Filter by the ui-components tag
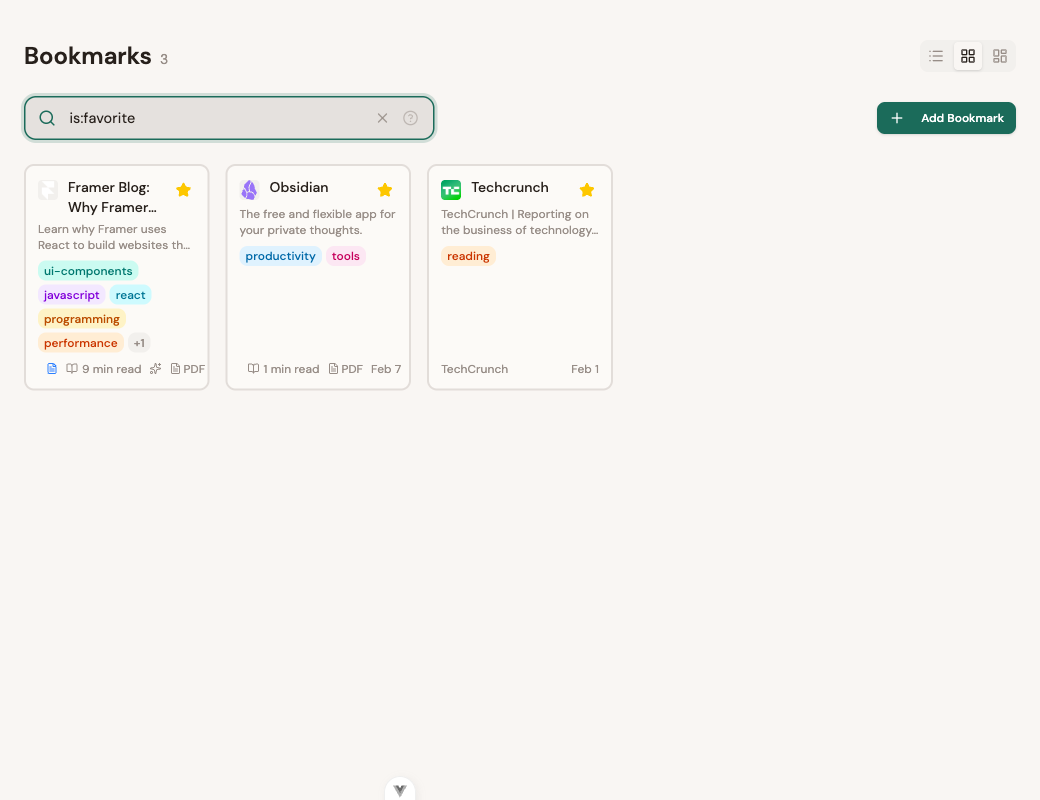This screenshot has width=1040, height=800. pyautogui.click(x=88, y=271)
